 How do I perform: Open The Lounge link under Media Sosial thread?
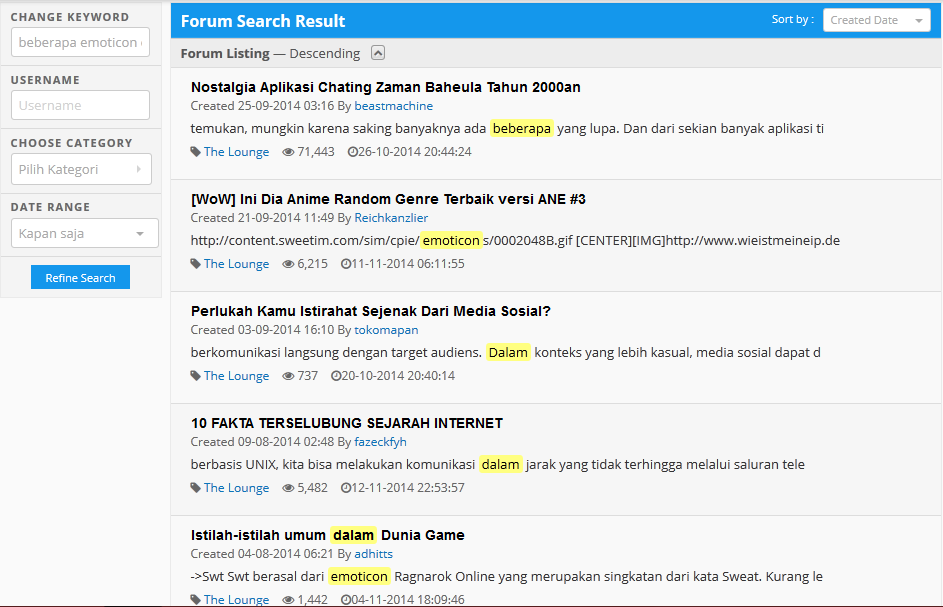[236, 375]
